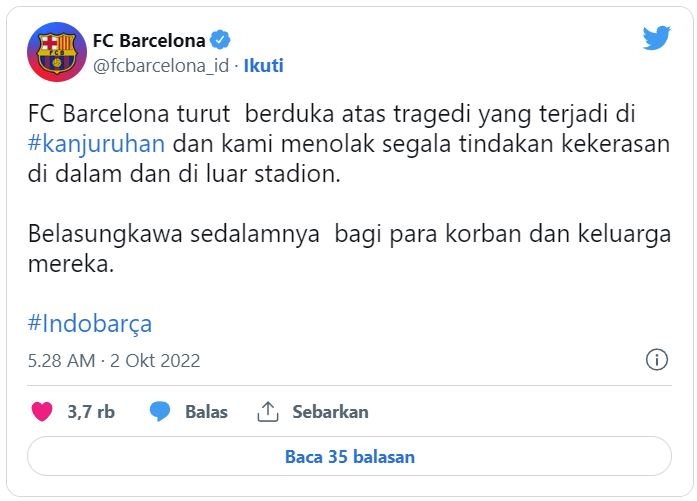The width and height of the screenshot is (697, 501).
Task: Click the share upload arrow icon
Action: pyautogui.click(x=268, y=411)
